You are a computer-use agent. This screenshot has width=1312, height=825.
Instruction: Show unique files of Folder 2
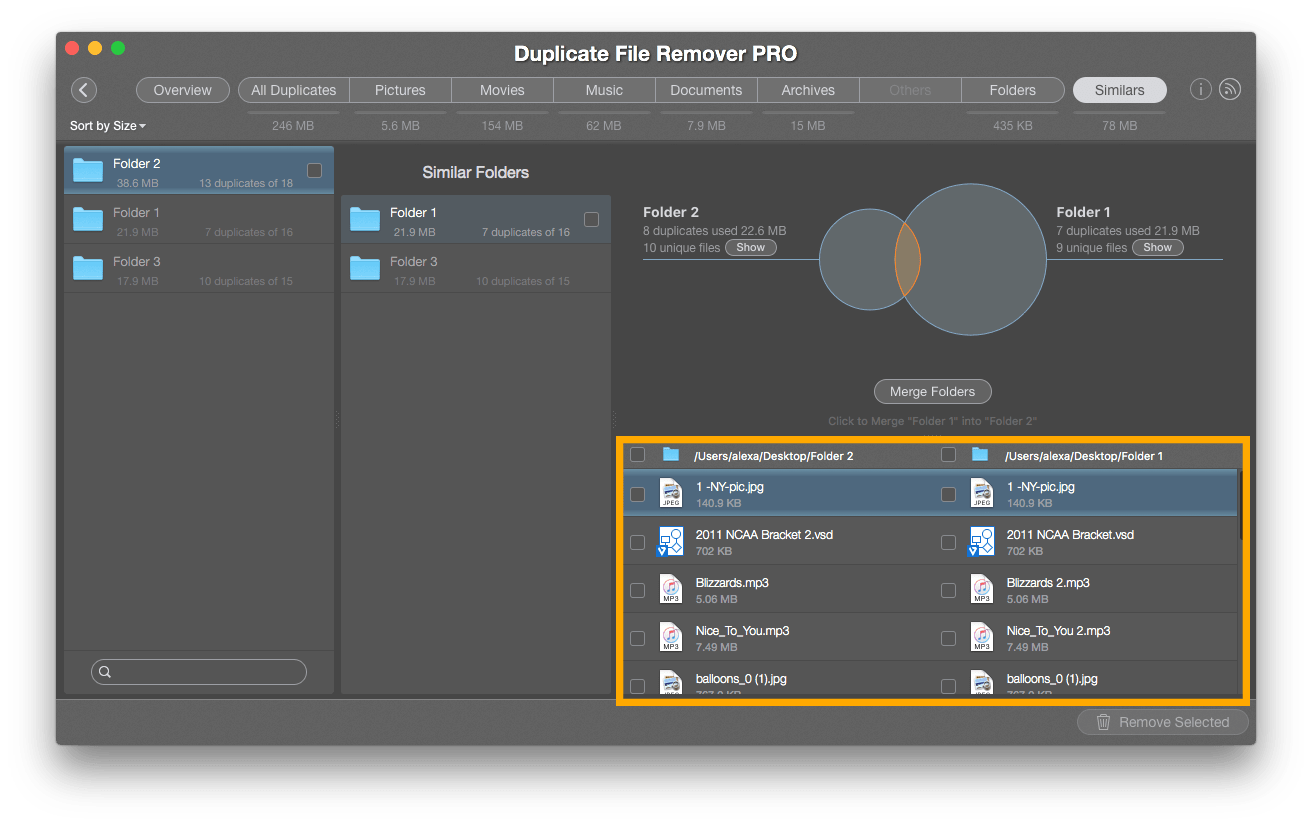click(751, 247)
